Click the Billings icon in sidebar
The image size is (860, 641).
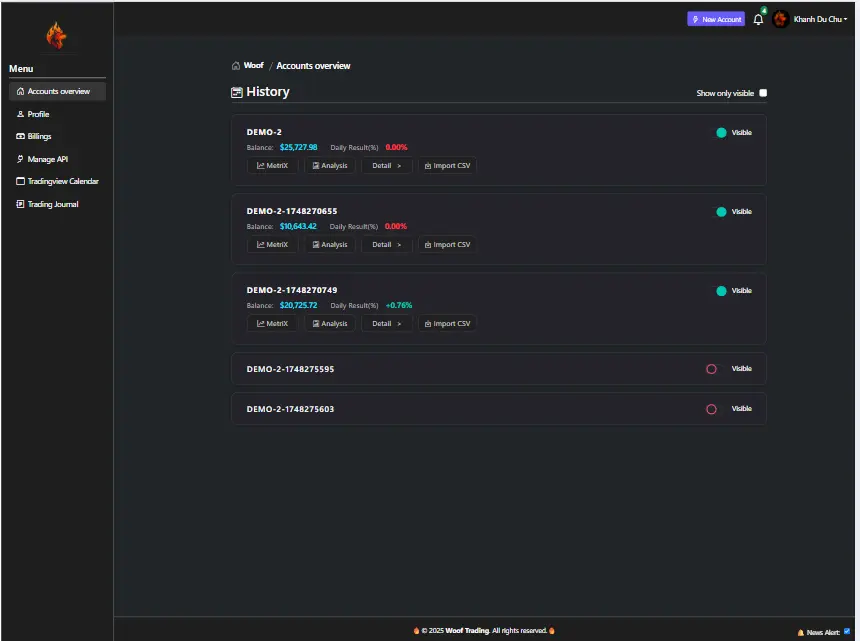point(20,137)
